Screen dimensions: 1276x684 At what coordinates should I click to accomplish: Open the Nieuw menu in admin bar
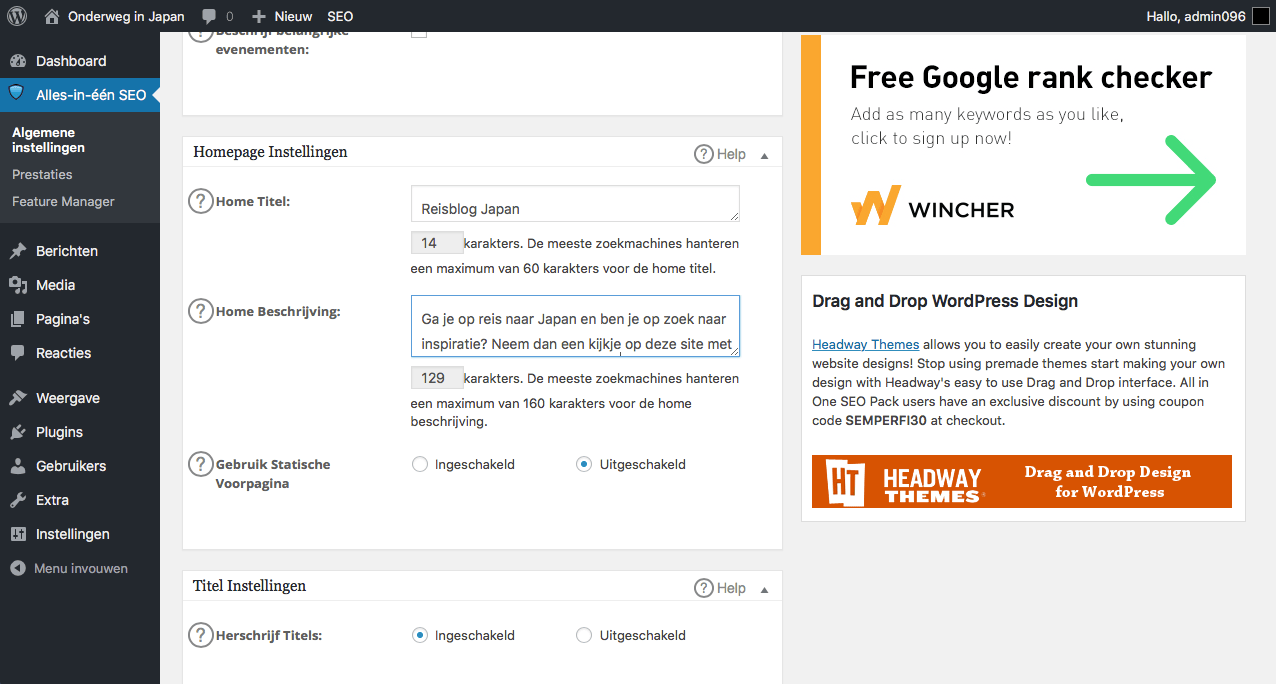(283, 16)
